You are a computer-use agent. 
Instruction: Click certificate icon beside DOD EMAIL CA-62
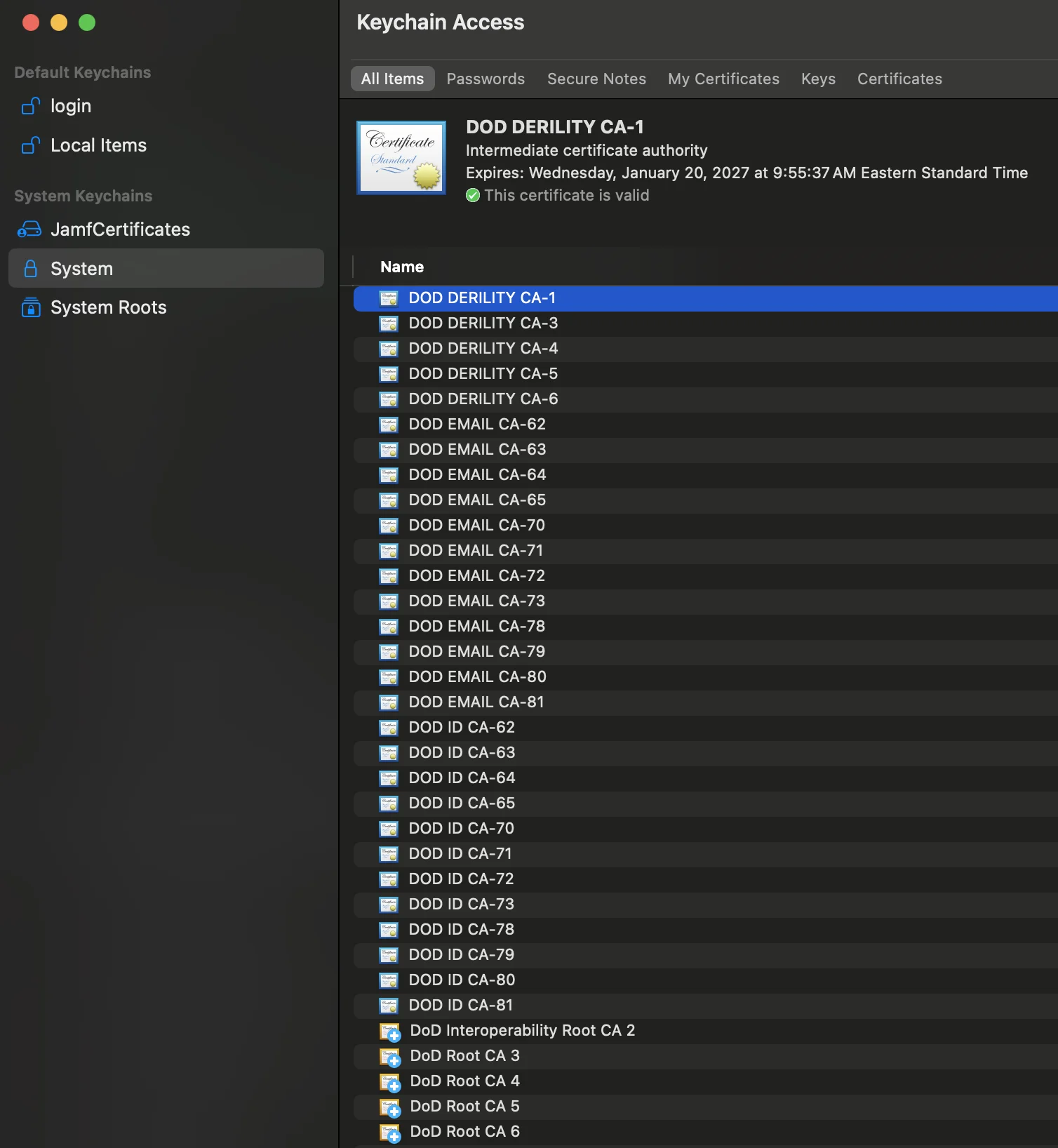click(389, 425)
